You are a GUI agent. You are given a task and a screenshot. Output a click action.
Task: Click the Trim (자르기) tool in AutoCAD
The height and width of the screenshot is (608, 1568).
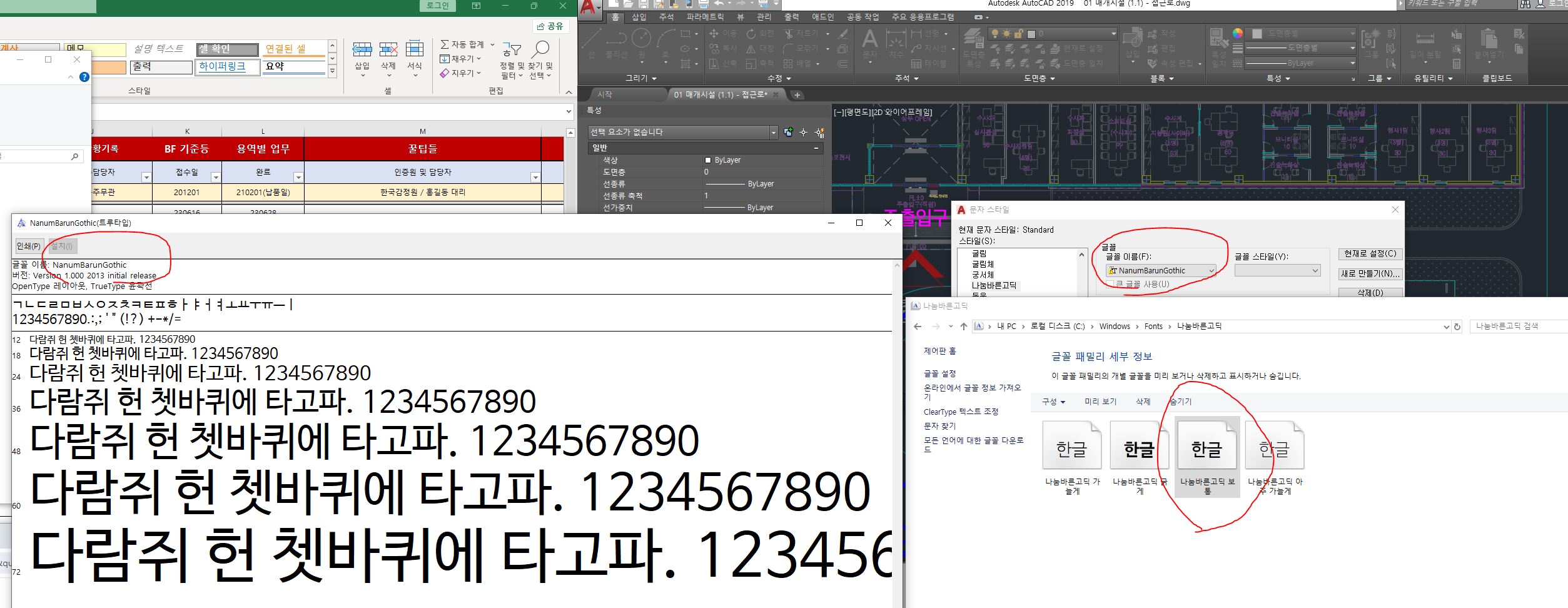tap(800, 33)
